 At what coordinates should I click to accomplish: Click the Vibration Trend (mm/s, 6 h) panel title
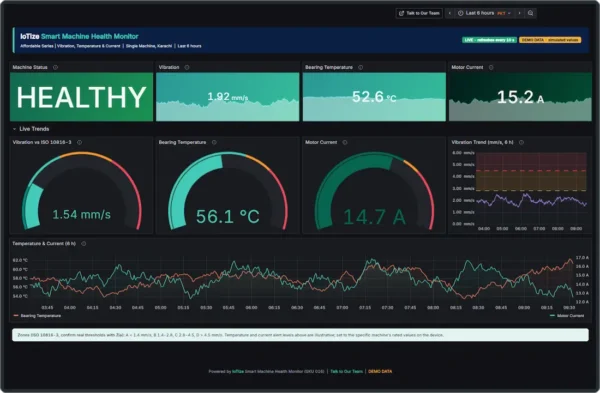(483, 142)
